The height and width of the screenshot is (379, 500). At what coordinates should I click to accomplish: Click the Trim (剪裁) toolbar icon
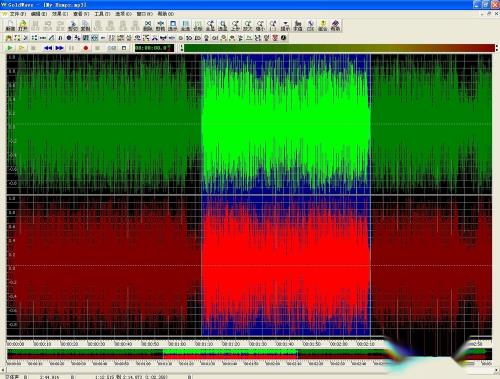click(160, 26)
